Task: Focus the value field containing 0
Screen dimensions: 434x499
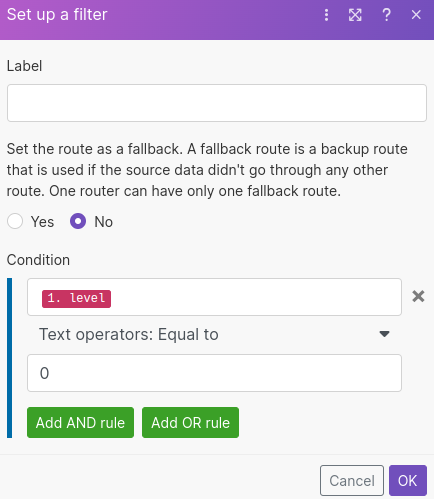Action: [214, 373]
